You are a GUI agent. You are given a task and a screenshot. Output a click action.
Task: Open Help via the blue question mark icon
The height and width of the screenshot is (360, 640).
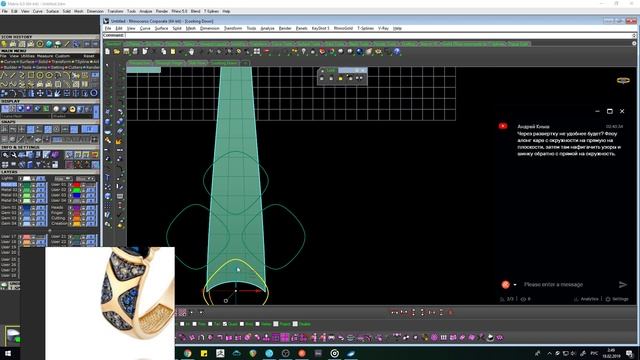[x=397, y=51]
